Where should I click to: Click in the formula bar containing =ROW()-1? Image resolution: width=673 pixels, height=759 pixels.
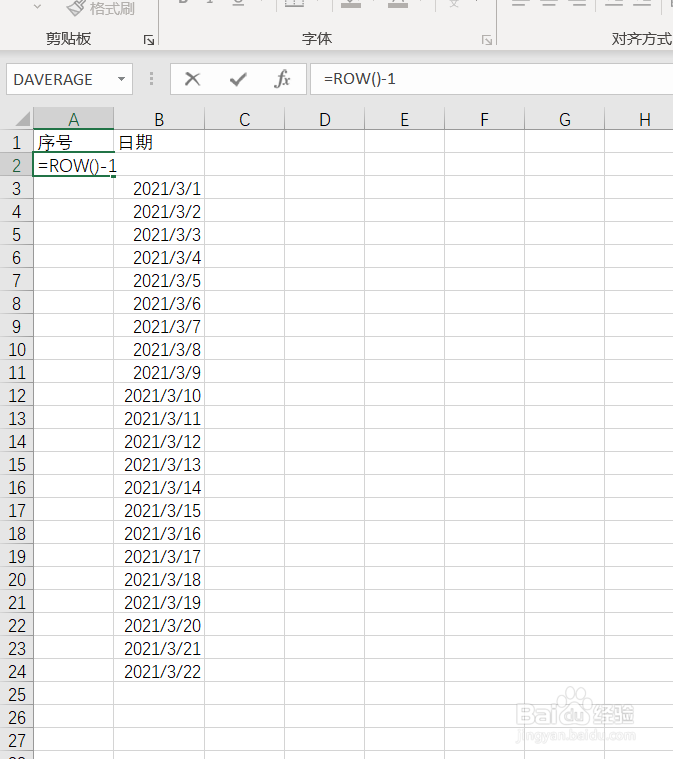tap(491, 79)
